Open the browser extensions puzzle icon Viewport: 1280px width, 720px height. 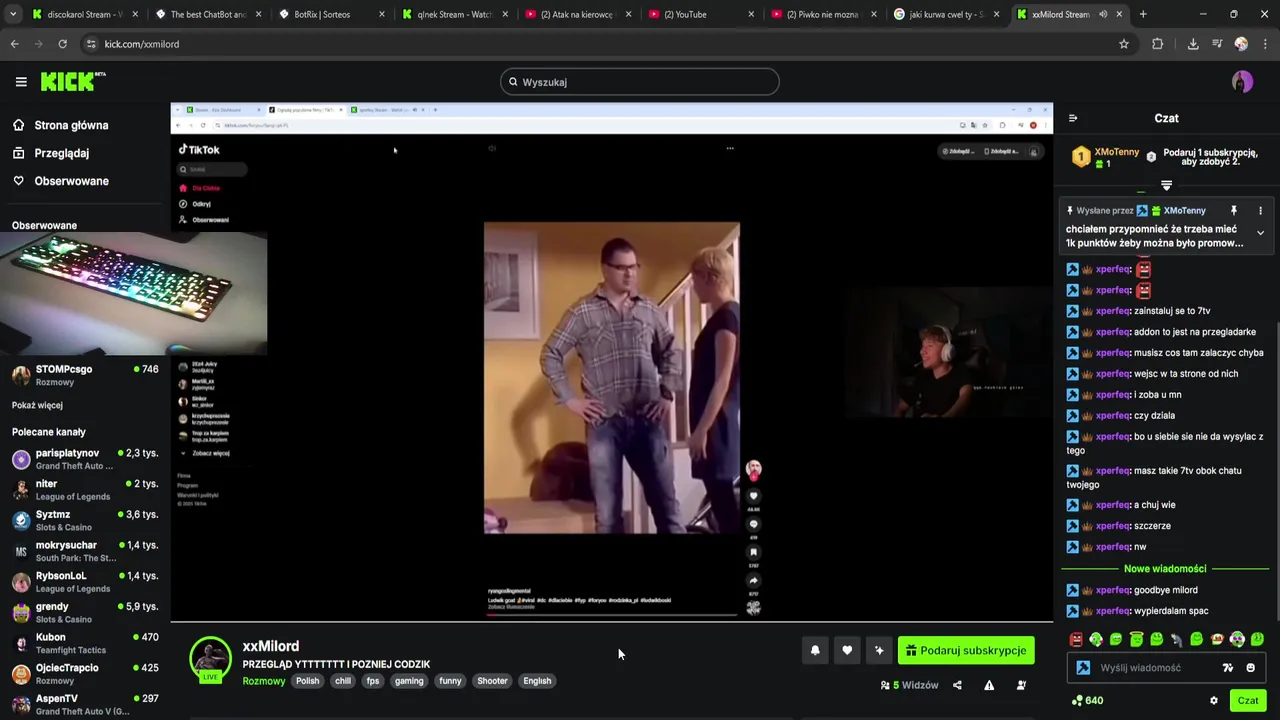(x=1158, y=44)
